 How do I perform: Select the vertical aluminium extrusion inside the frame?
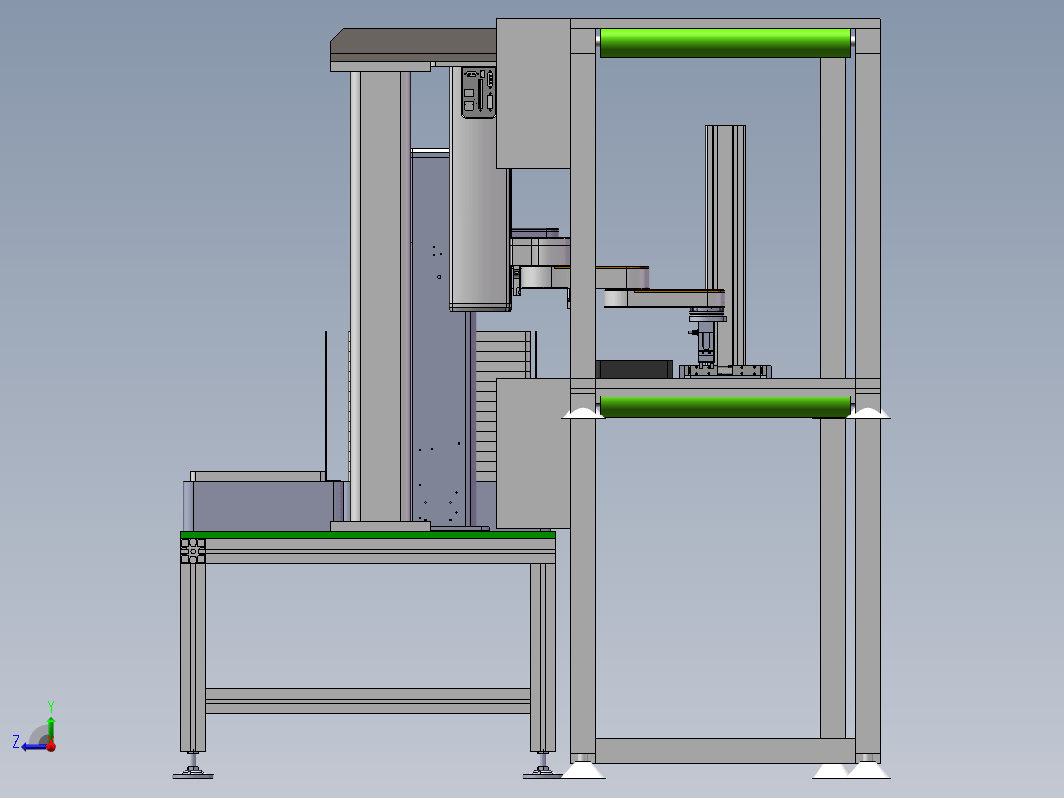point(725,246)
